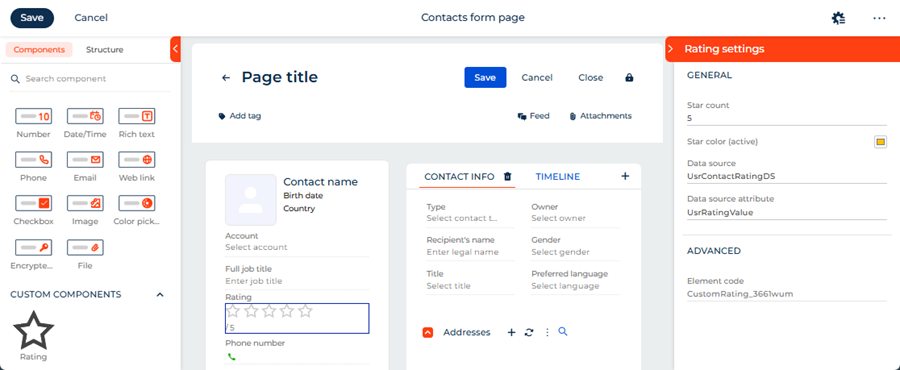Open designer settings gear icon at top right

838,18
